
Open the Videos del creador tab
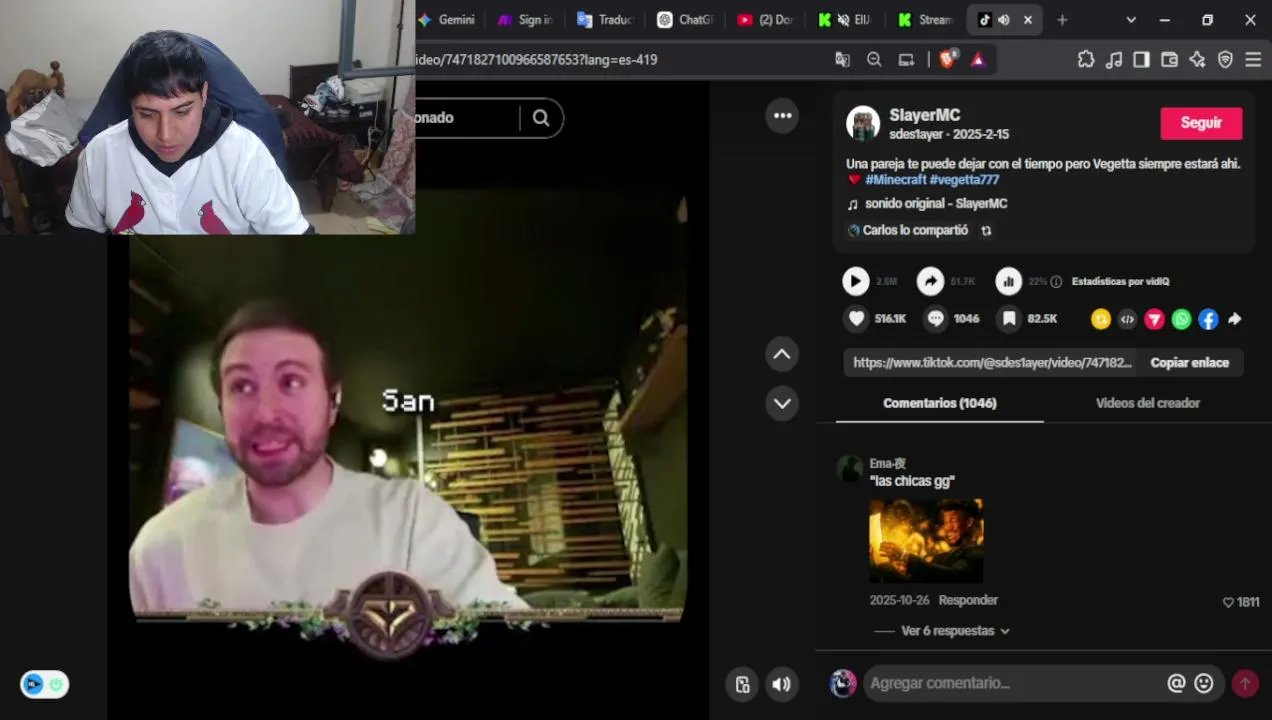click(x=1147, y=403)
